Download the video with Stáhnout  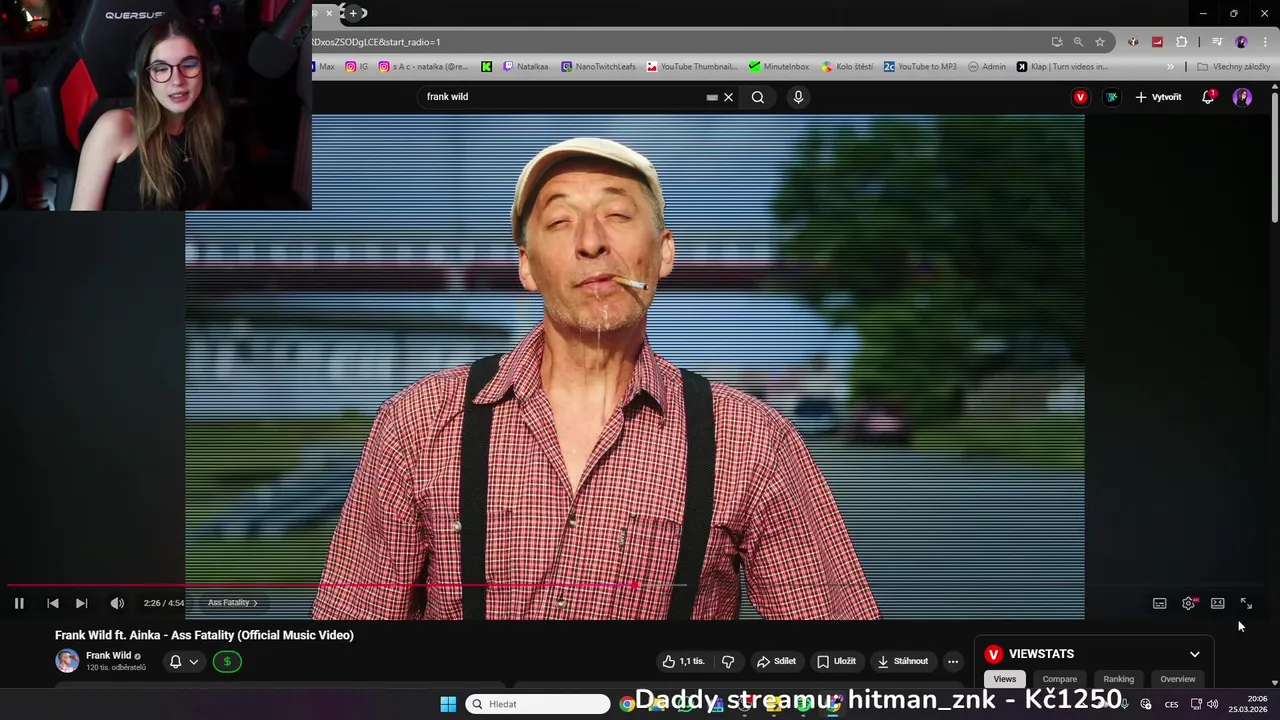pos(902,661)
